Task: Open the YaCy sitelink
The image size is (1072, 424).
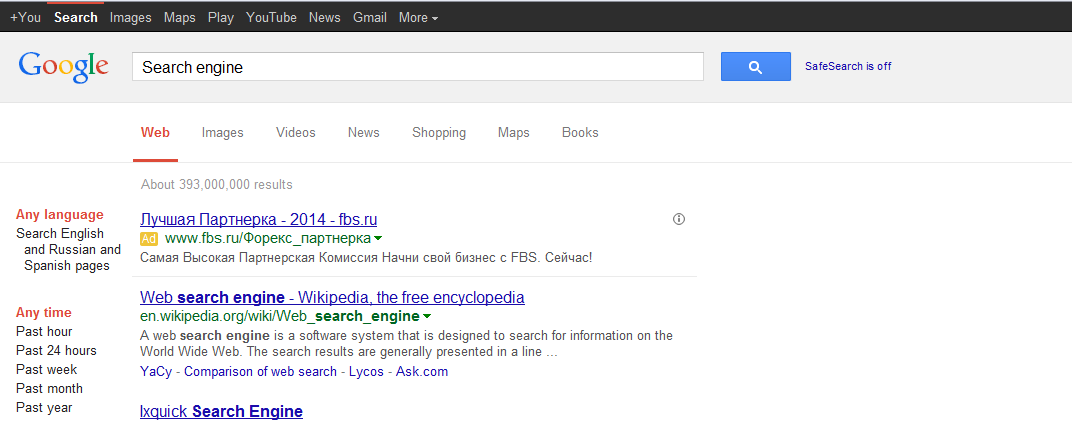Action: (x=156, y=372)
